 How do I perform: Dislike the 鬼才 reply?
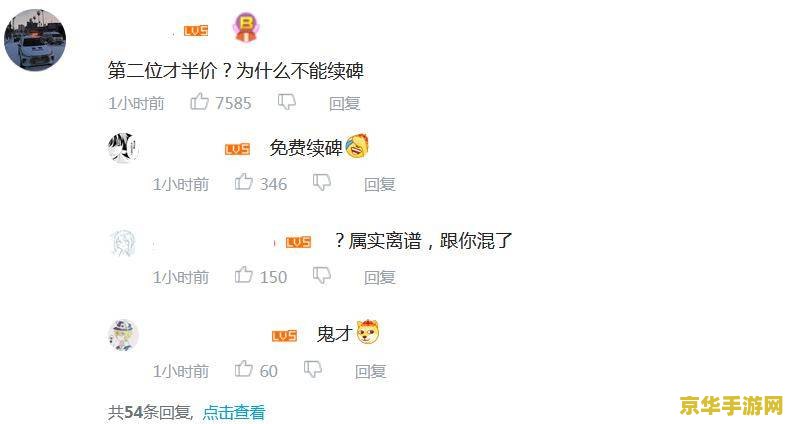pos(312,370)
